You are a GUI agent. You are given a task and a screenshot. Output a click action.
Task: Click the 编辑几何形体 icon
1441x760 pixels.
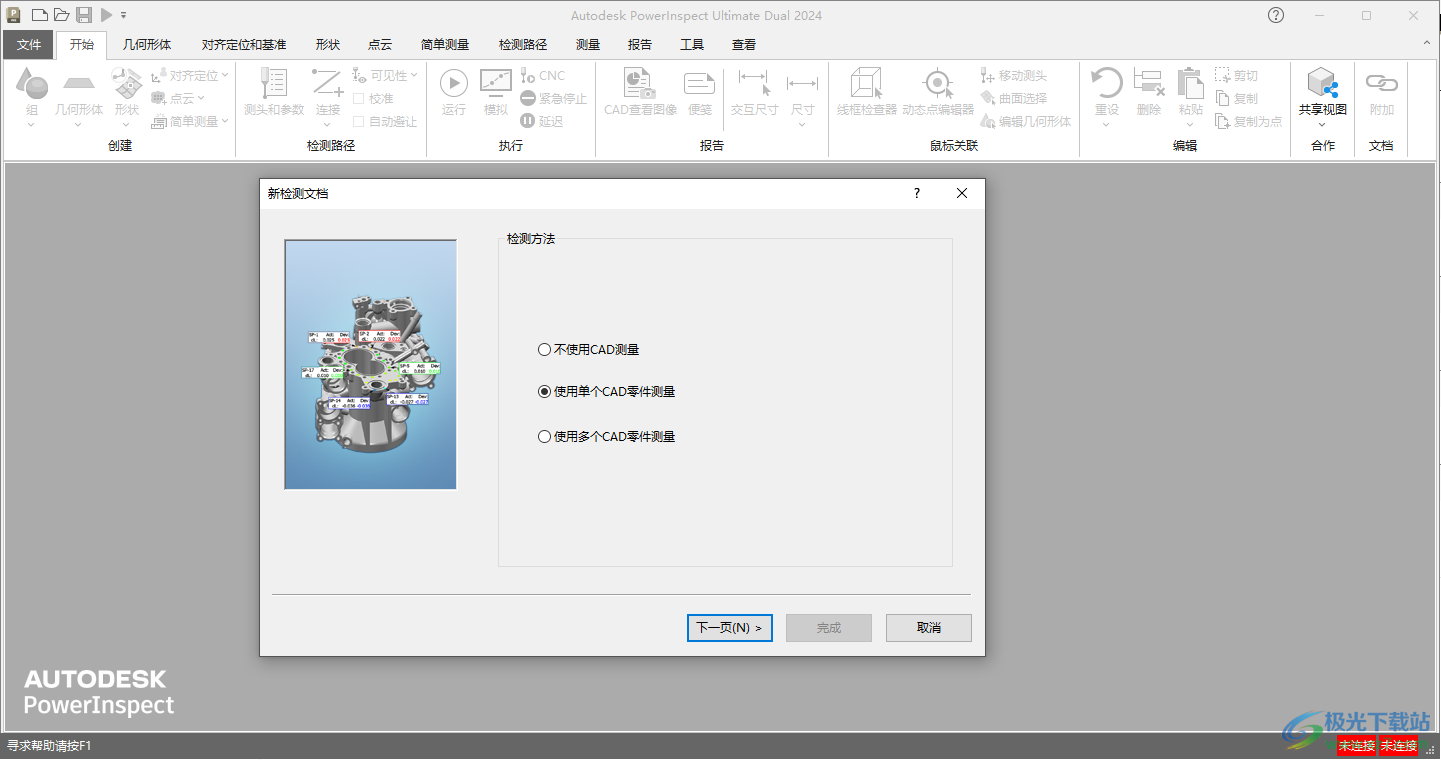coord(988,121)
